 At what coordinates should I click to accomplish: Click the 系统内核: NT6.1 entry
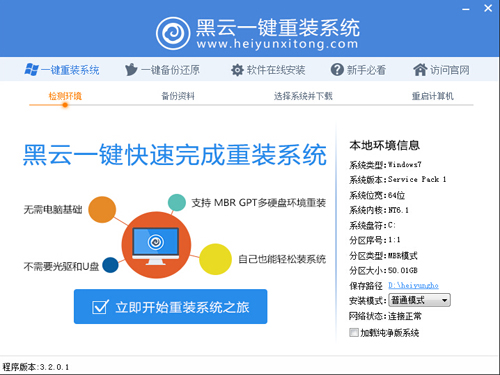pyautogui.click(x=379, y=210)
